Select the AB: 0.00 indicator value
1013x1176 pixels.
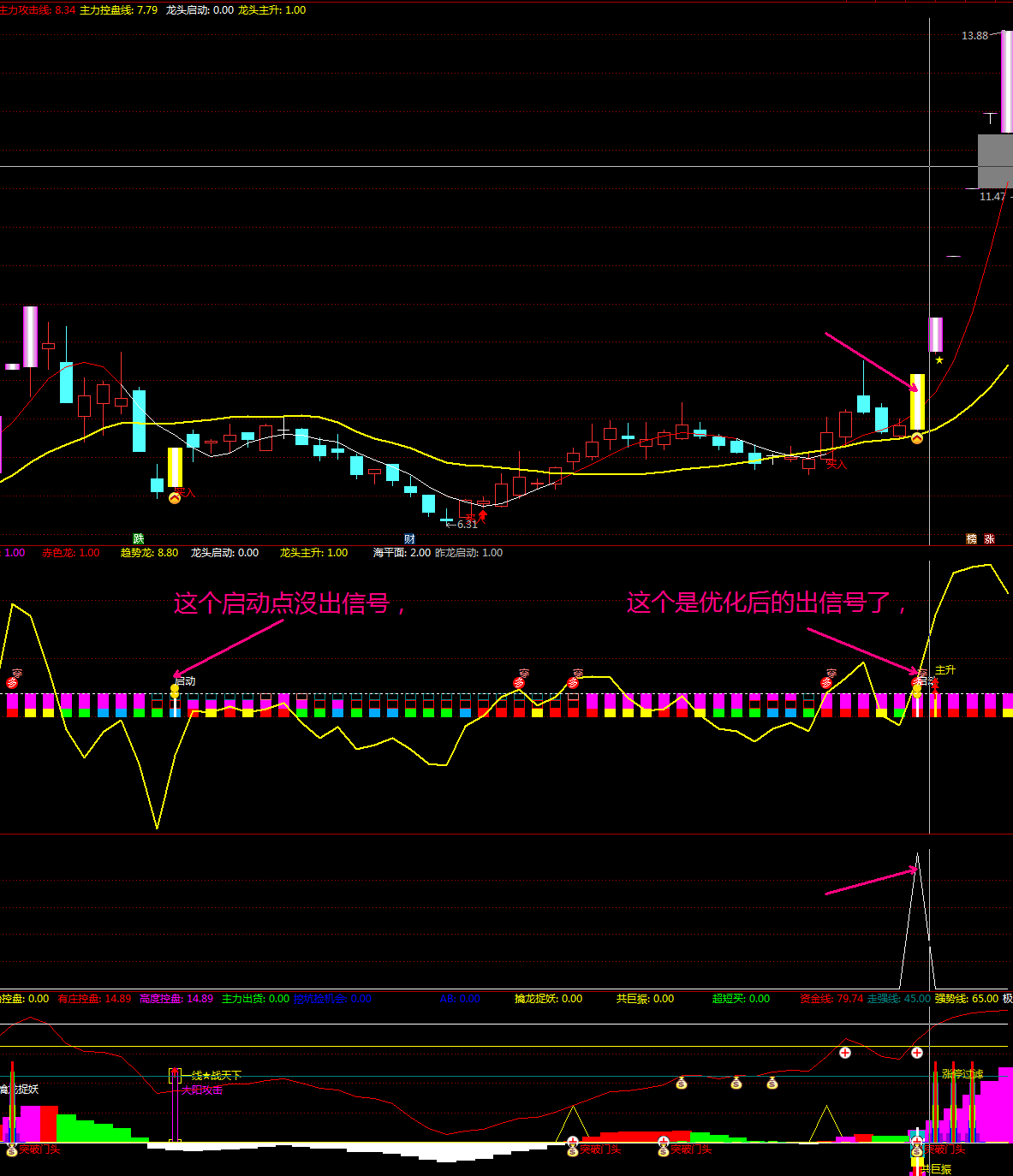tap(460, 999)
